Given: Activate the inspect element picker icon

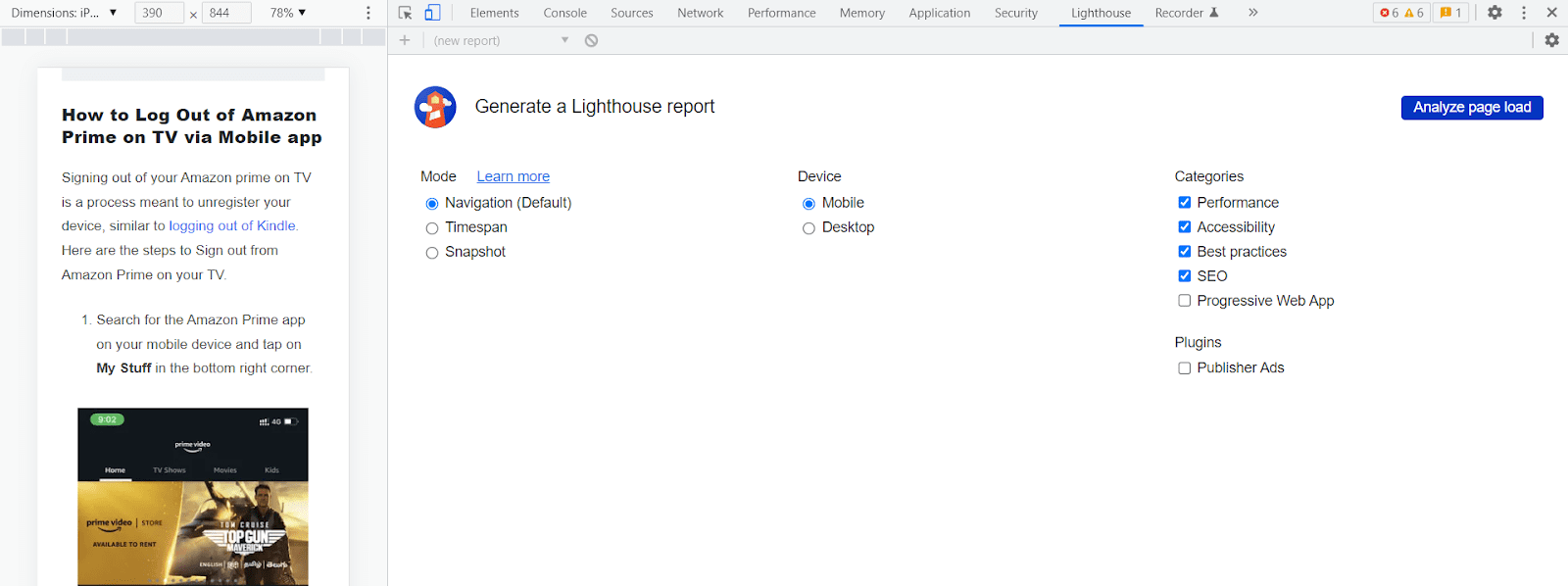Looking at the screenshot, I should coord(405,13).
